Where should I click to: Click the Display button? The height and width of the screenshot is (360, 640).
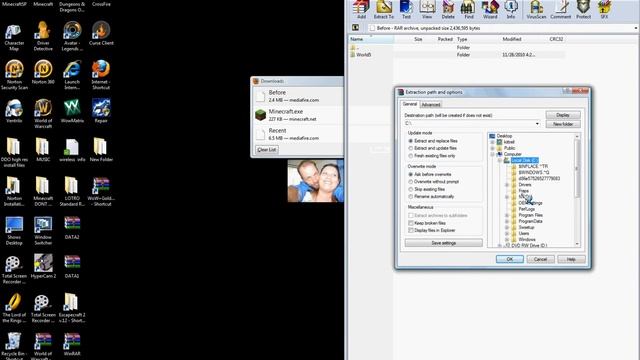click(x=563, y=115)
